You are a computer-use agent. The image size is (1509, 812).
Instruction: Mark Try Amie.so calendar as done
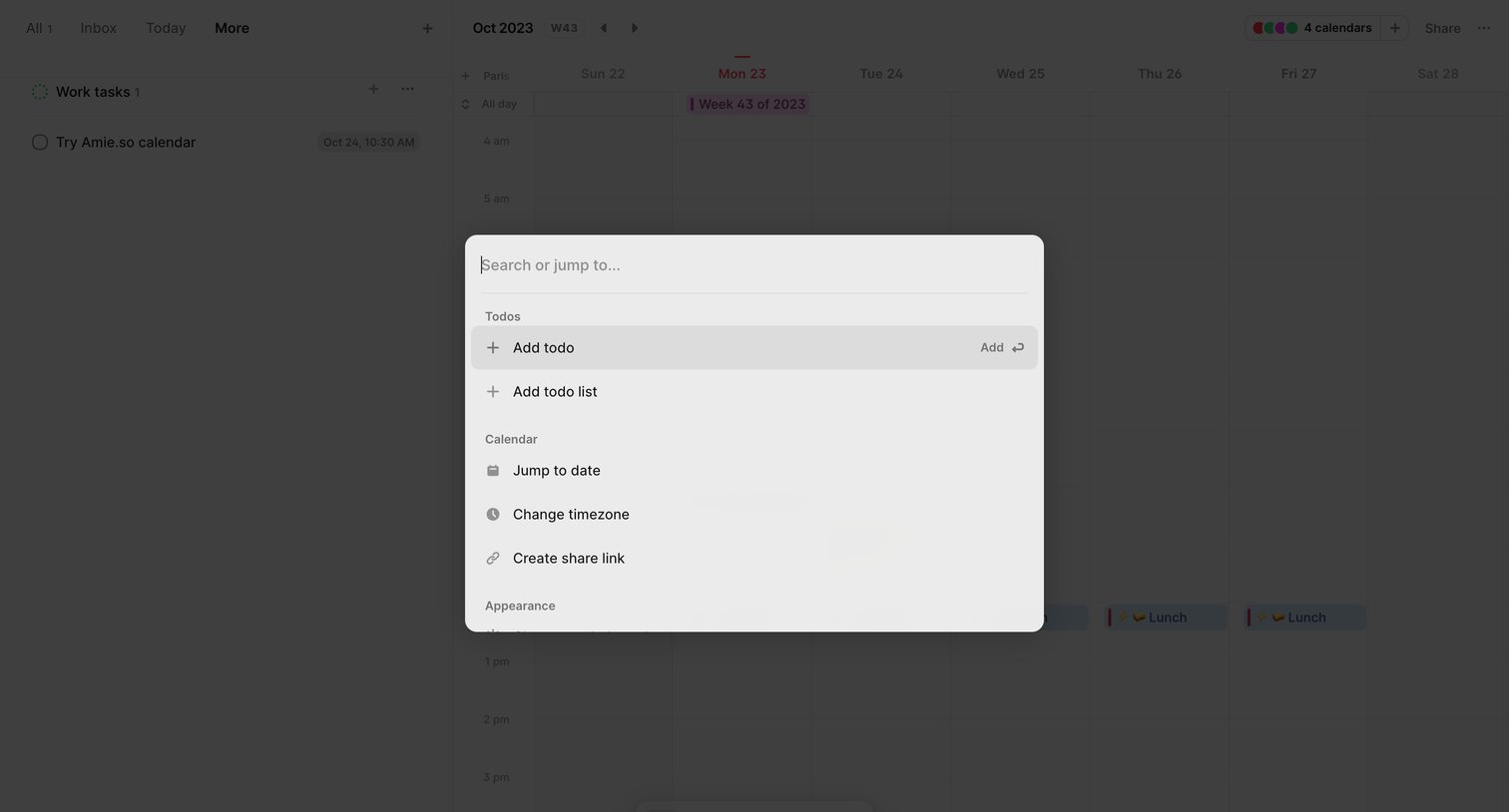click(40, 143)
